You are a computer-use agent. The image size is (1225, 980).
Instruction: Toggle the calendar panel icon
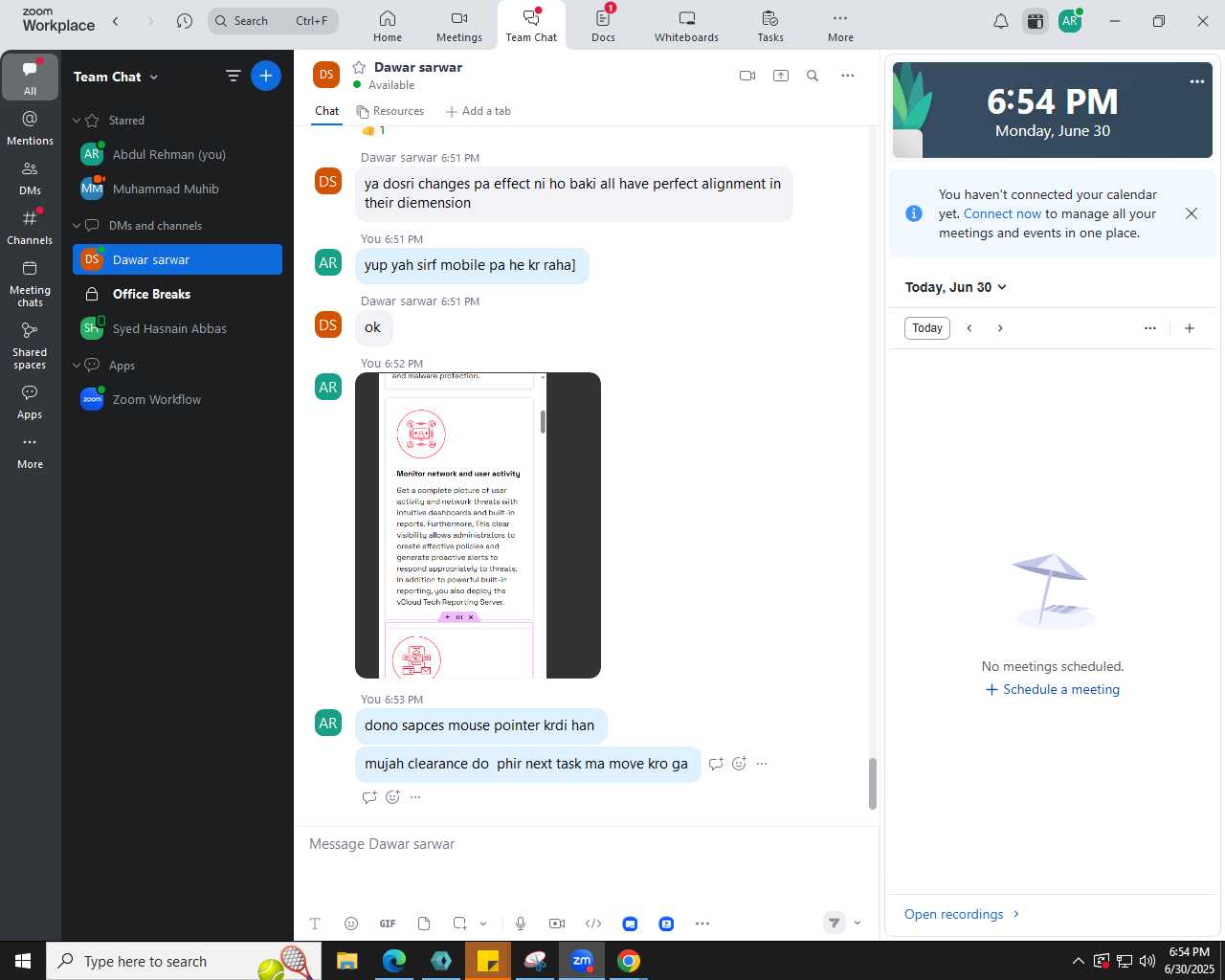click(x=1036, y=21)
